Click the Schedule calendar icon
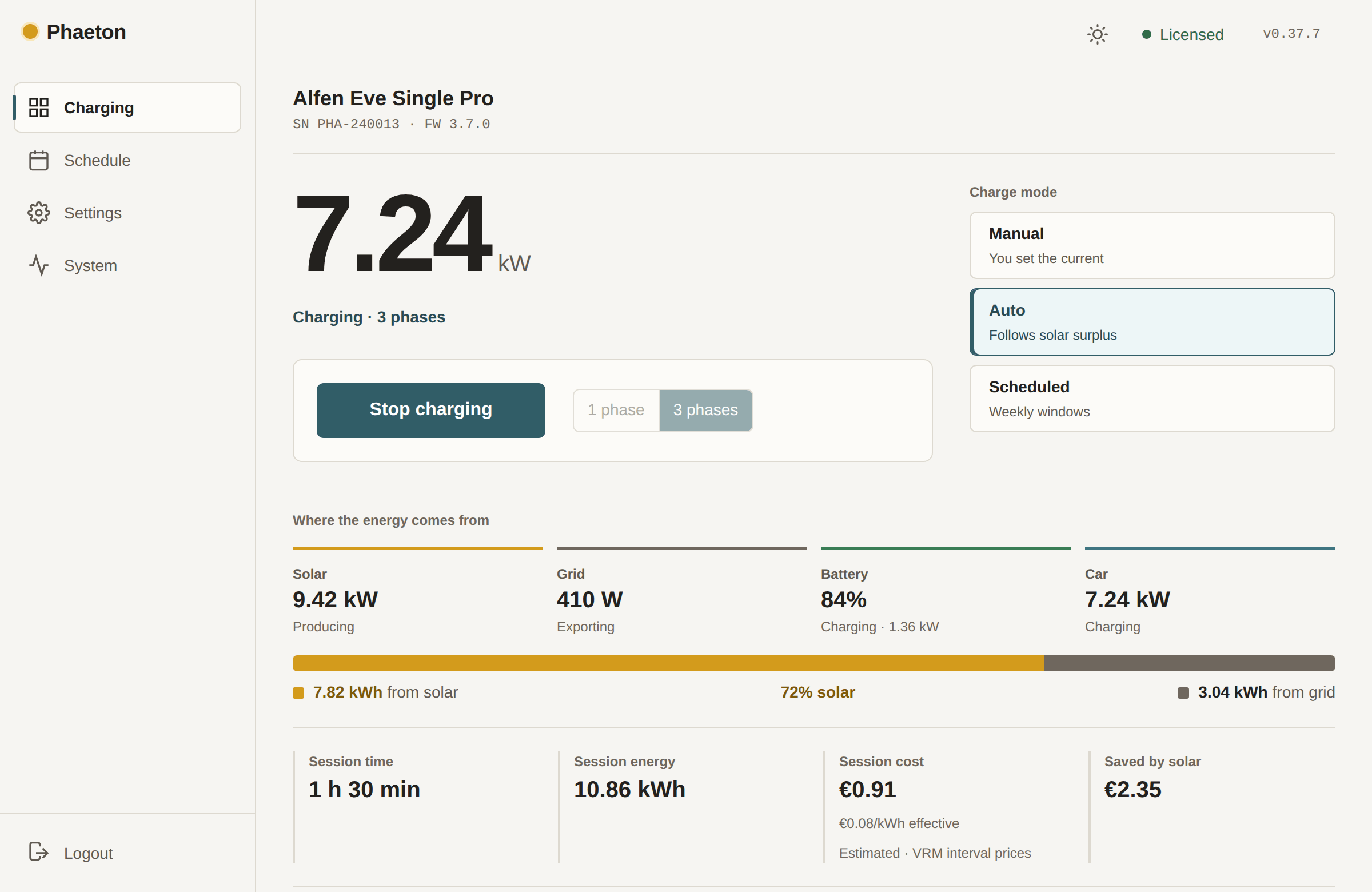 click(39, 160)
